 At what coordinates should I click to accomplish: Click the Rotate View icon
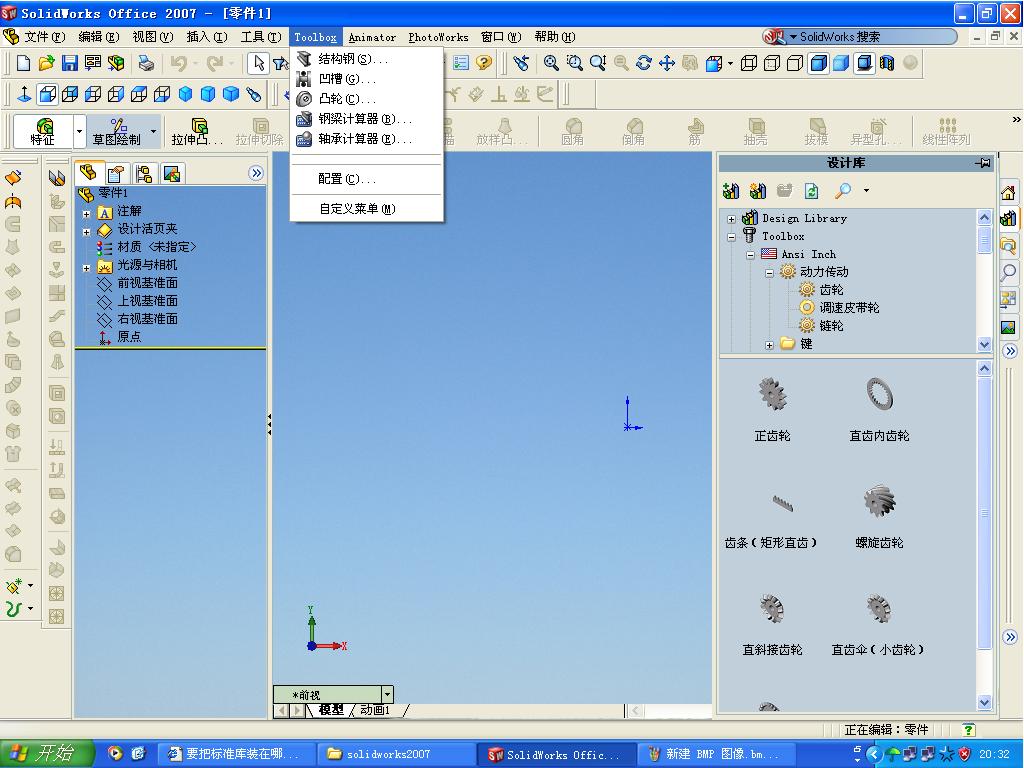pos(644,63)
